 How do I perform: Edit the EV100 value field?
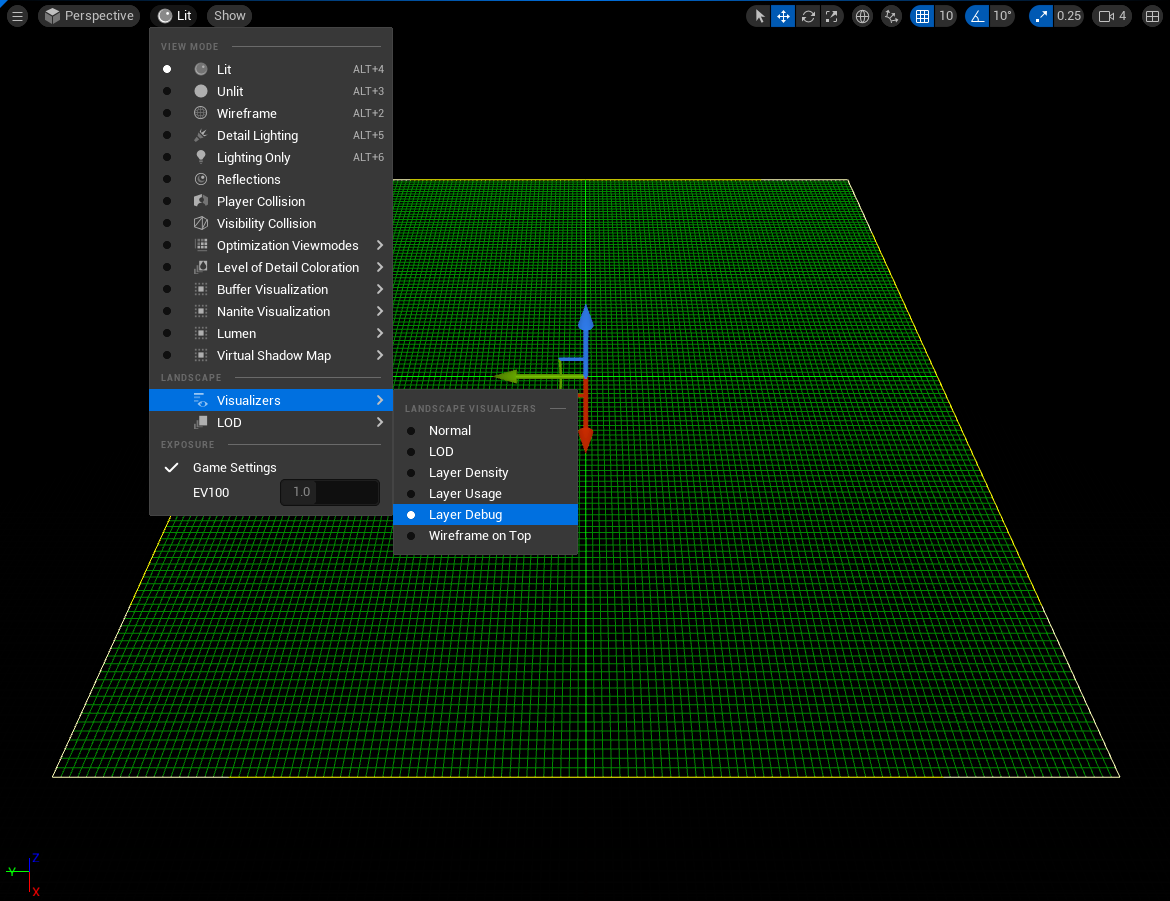(330, 492)
